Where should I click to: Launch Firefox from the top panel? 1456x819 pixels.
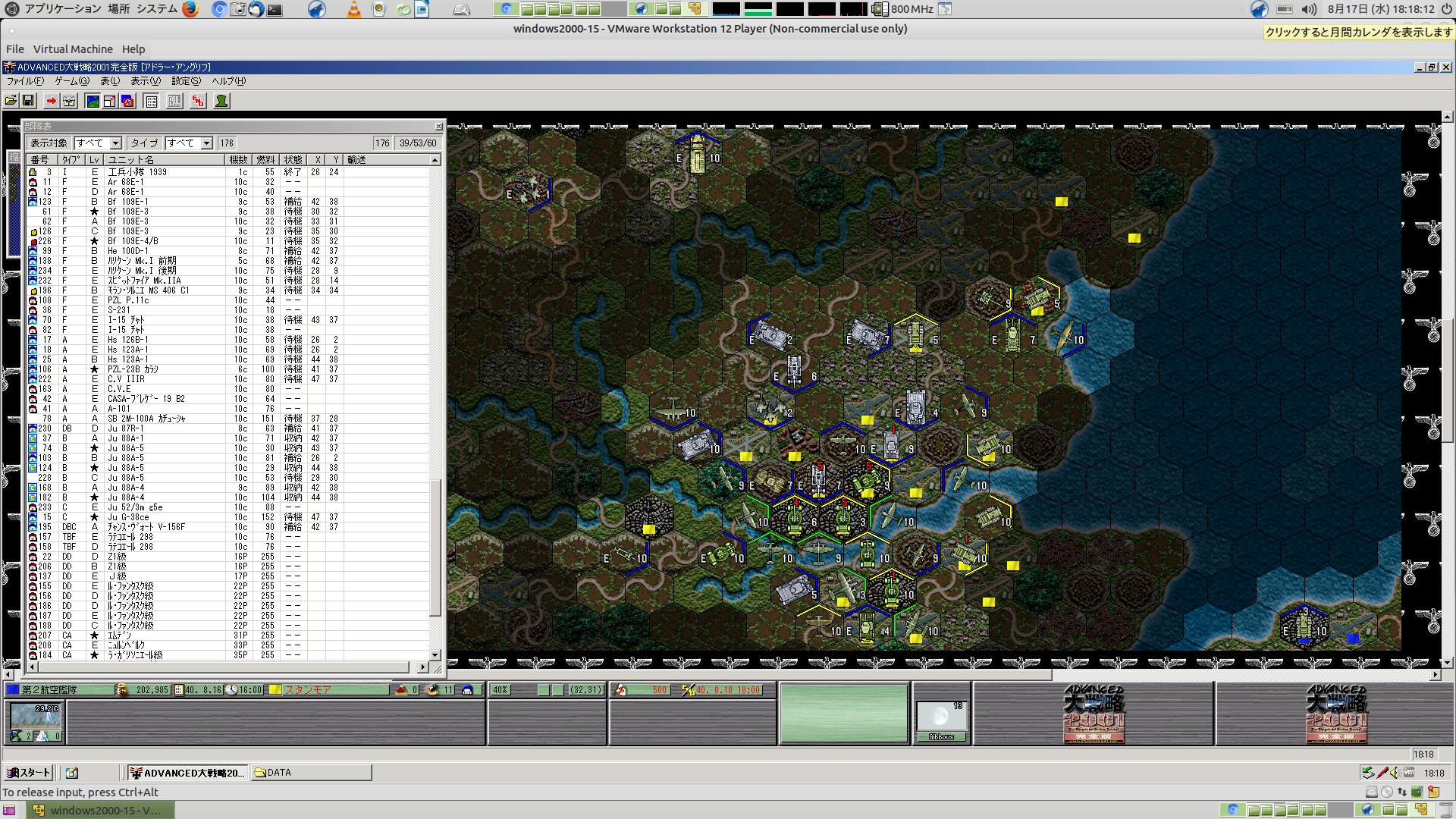[x=190, y=9]
